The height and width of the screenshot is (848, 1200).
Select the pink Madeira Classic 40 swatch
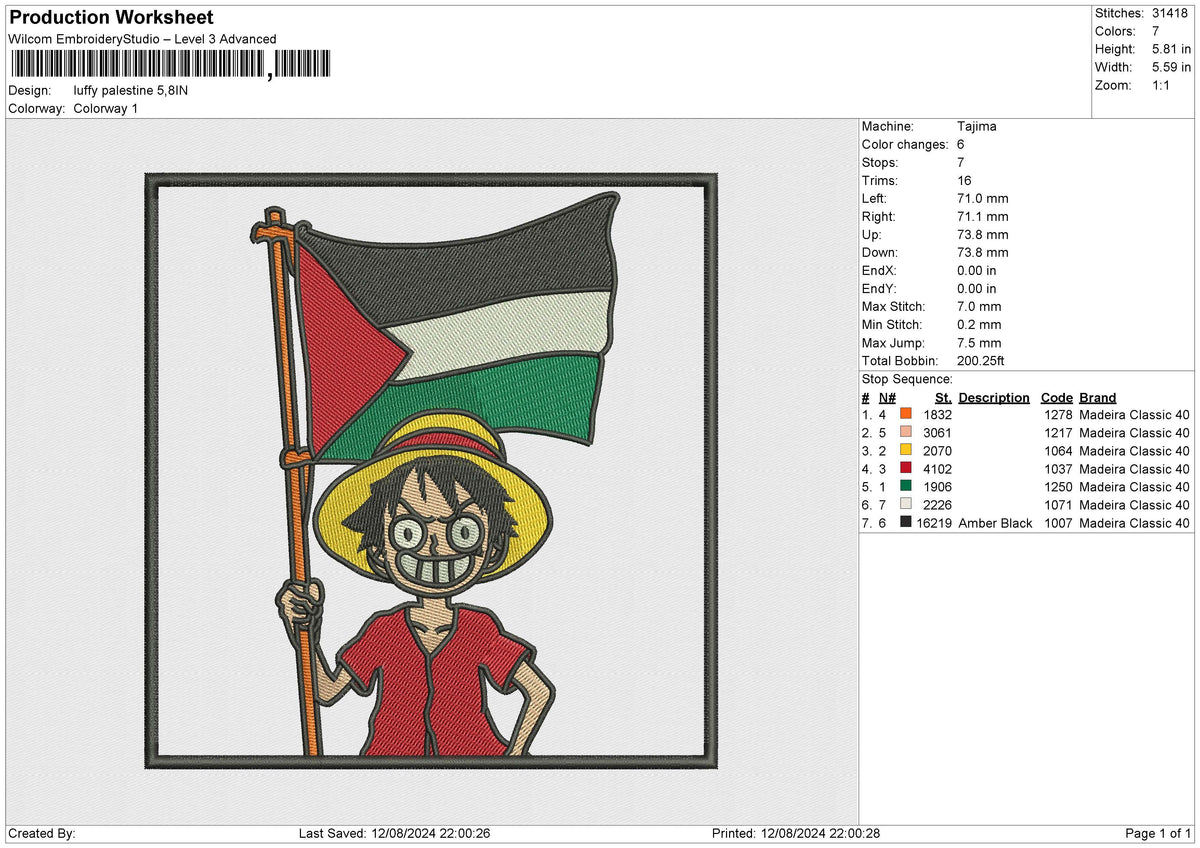904,432
